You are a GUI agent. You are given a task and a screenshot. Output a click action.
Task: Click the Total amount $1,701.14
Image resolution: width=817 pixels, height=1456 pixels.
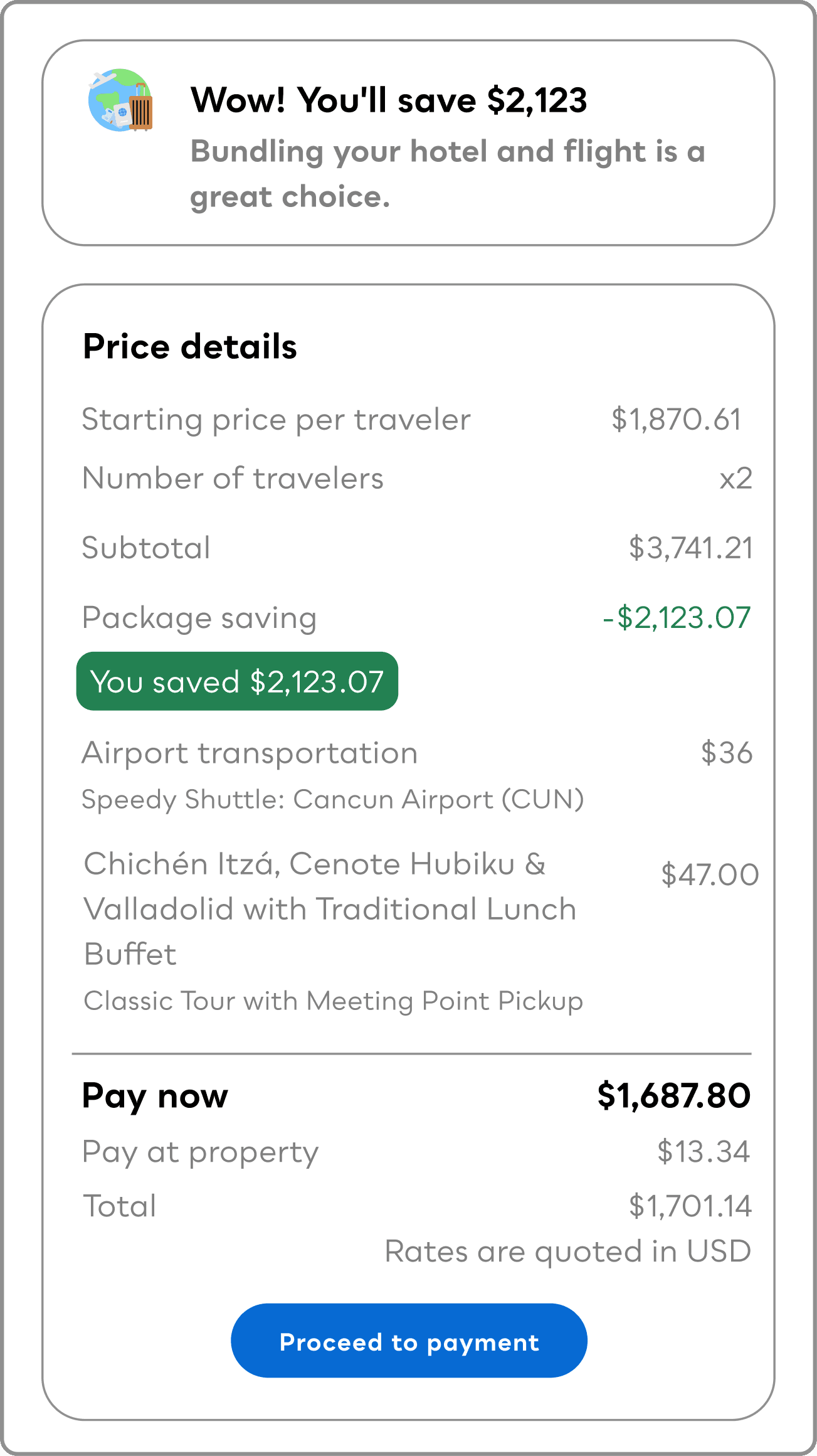[x=690, y=1206]
